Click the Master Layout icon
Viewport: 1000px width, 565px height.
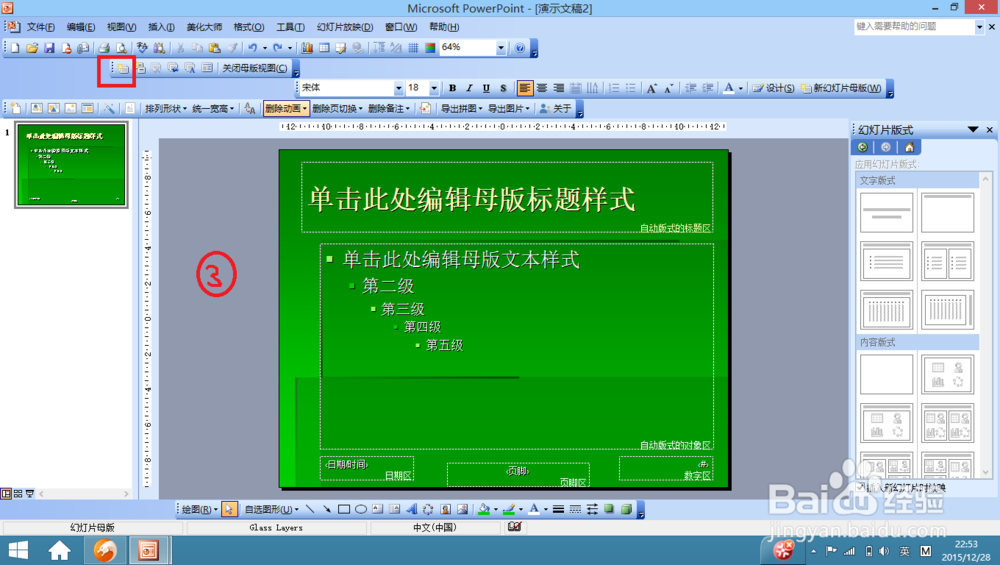207,68
